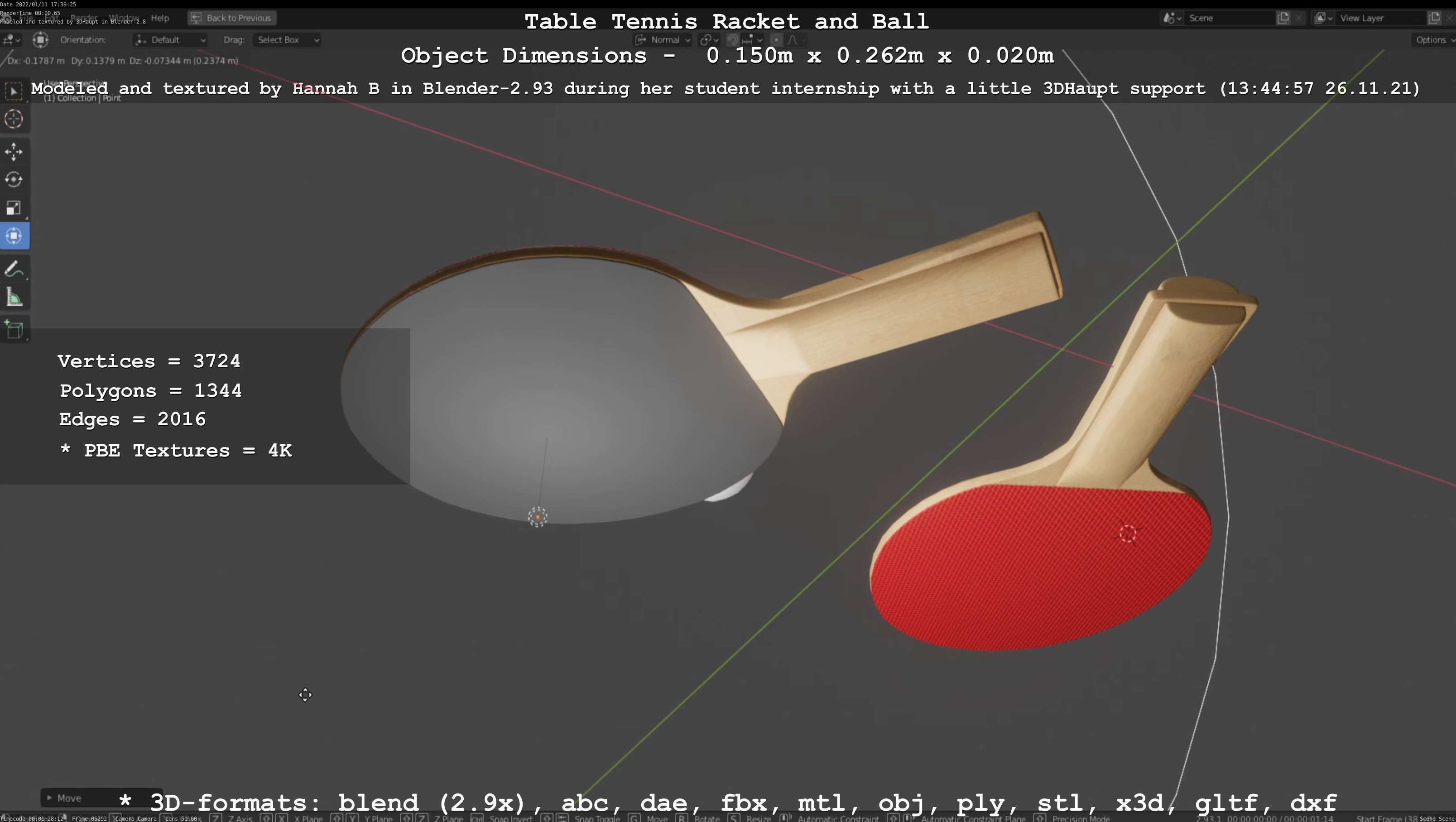This screenshot has height=822, width=1456.
Task: Select the Annotate pencil tool
Action: pyautogui.click(x=14, y=269)
